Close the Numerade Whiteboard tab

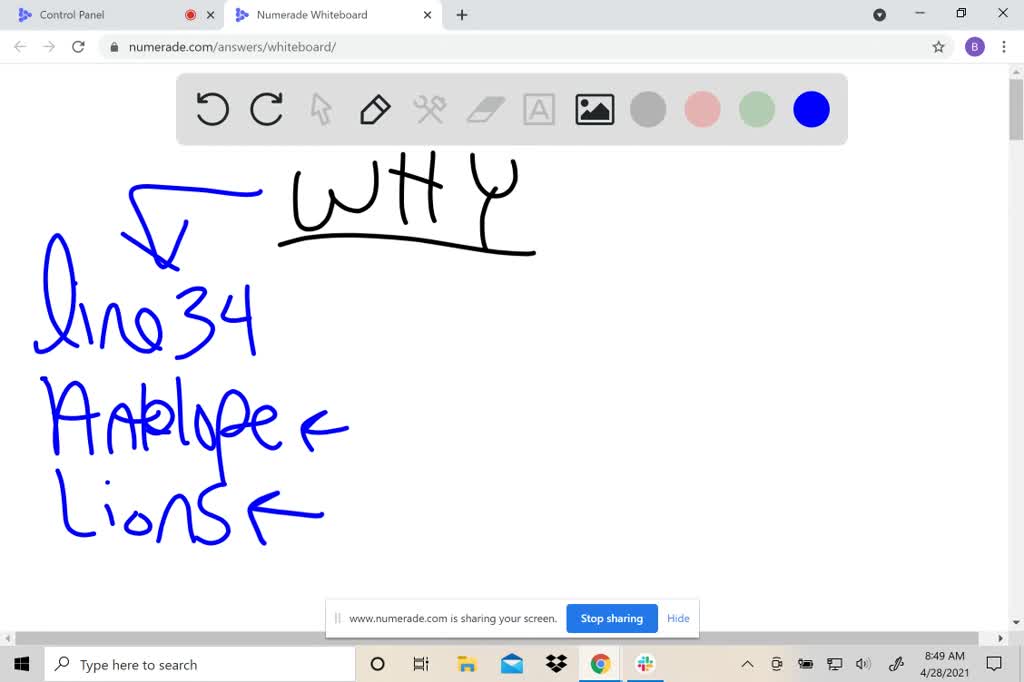coord(427,14)
